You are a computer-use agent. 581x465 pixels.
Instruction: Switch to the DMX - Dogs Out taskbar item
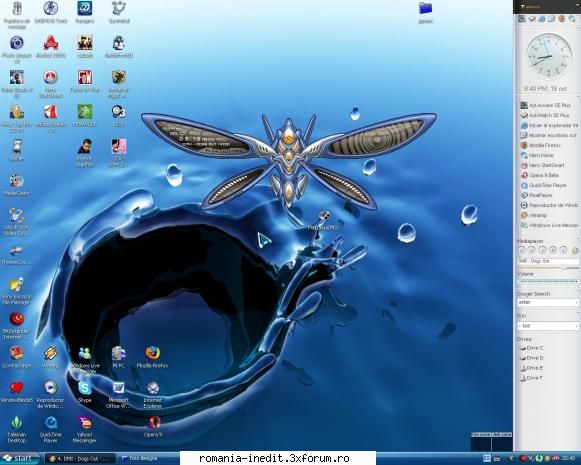tap(80, 459)
